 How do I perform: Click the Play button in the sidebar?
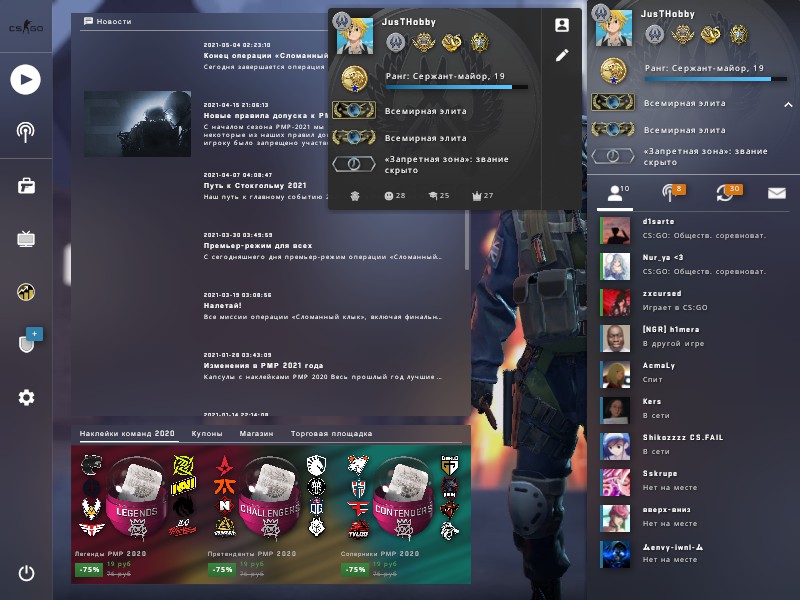coord(26,80)
